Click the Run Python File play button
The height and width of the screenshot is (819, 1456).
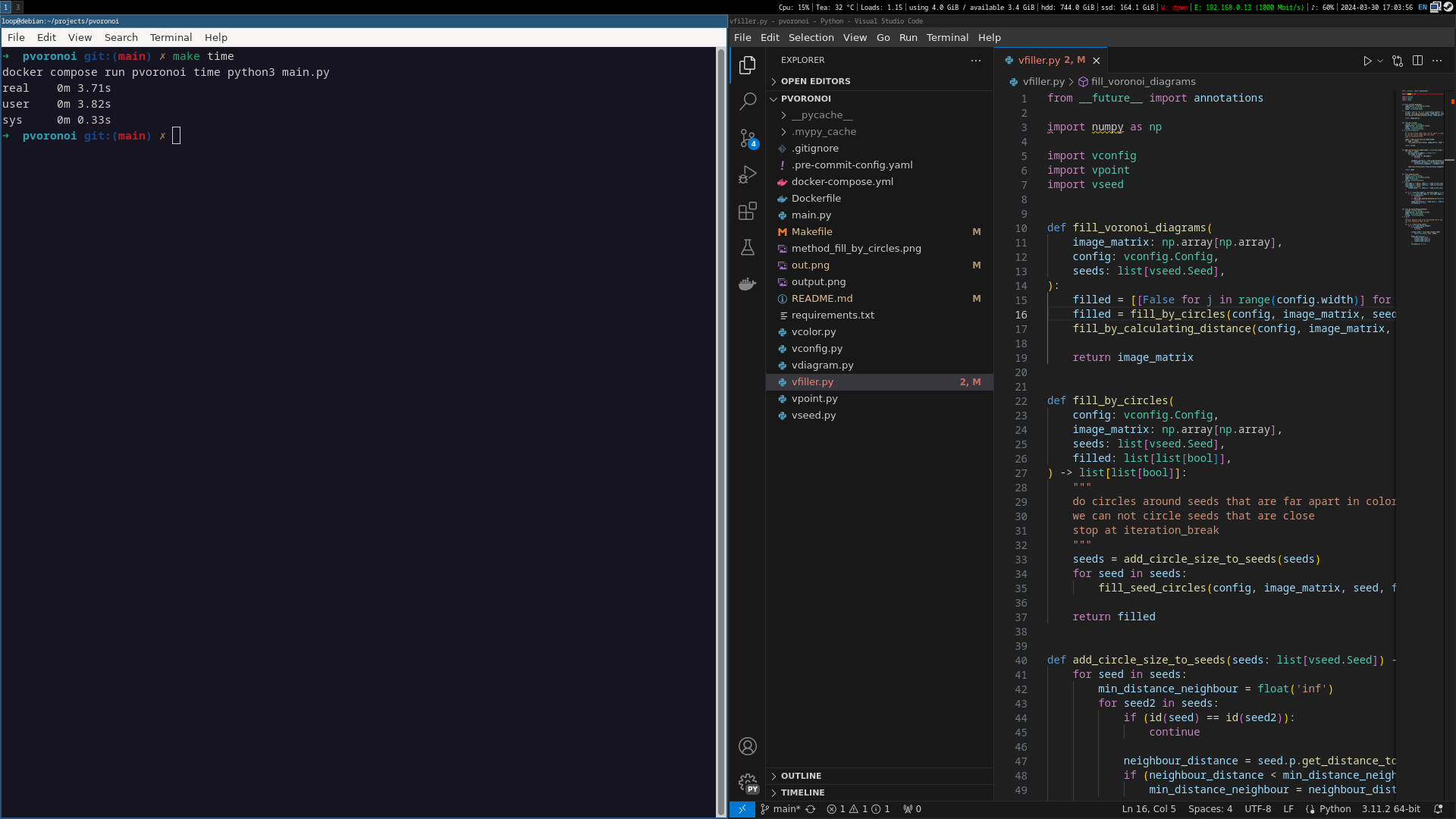coord(1367,61)
